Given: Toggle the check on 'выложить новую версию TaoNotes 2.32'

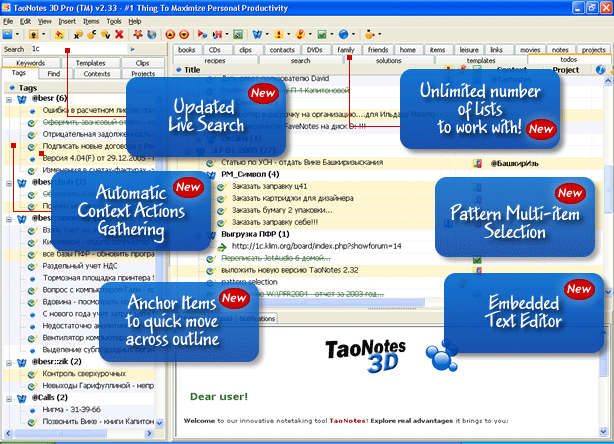Looking at the screenshot, I should [211, 271].
